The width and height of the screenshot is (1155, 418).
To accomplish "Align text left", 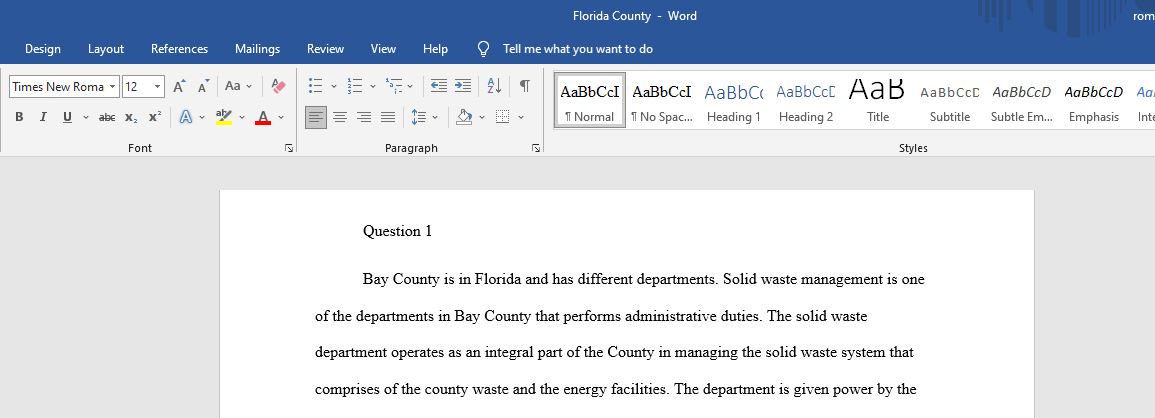I will (315, 116).
